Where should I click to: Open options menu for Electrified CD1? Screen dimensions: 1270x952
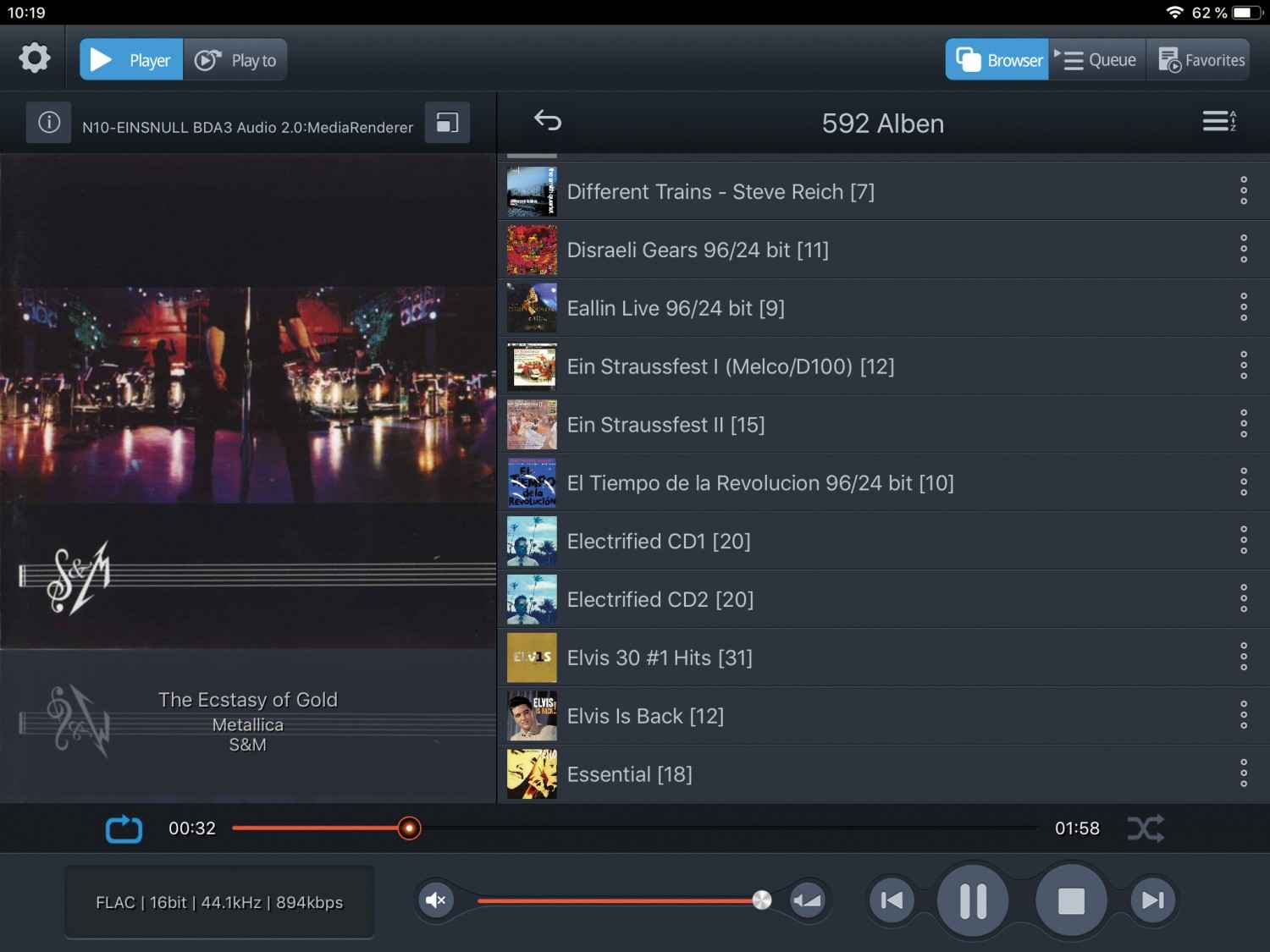point(1243,542)
